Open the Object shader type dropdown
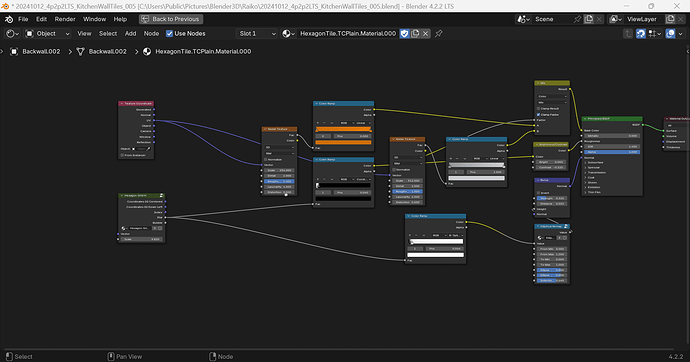Screen dimensions: 690x362 pos(48,33)
